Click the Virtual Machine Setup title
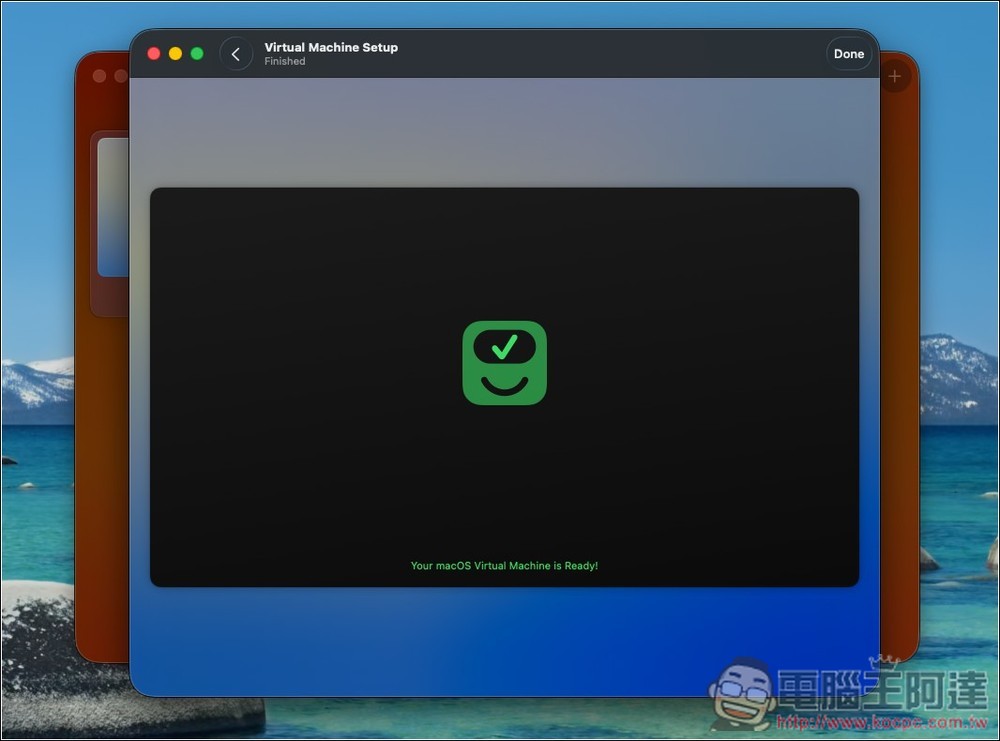This screenshot has height=741, width=1000. [331, 47]
